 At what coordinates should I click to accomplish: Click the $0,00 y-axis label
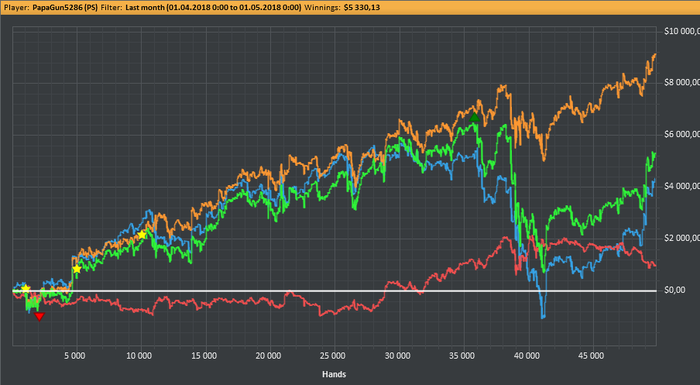pos(675,290)
